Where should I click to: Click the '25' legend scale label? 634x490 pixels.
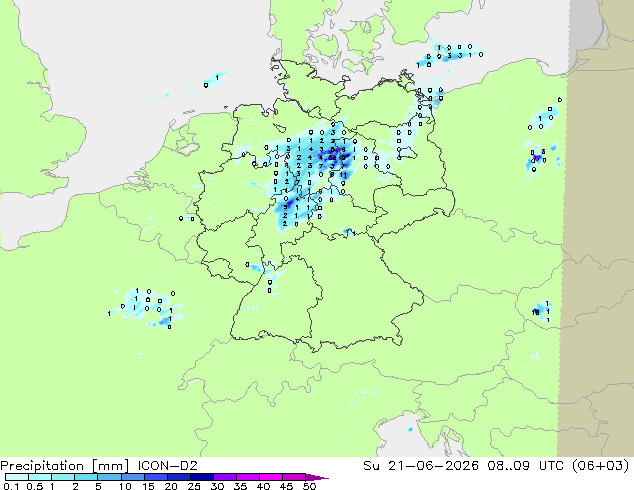point(194,486)
